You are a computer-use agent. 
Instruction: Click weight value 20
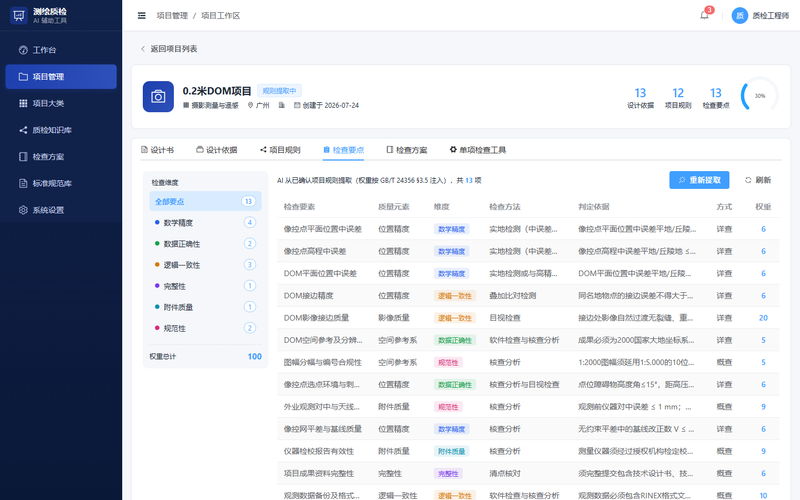pyautogui.click(x=763, y=318)
